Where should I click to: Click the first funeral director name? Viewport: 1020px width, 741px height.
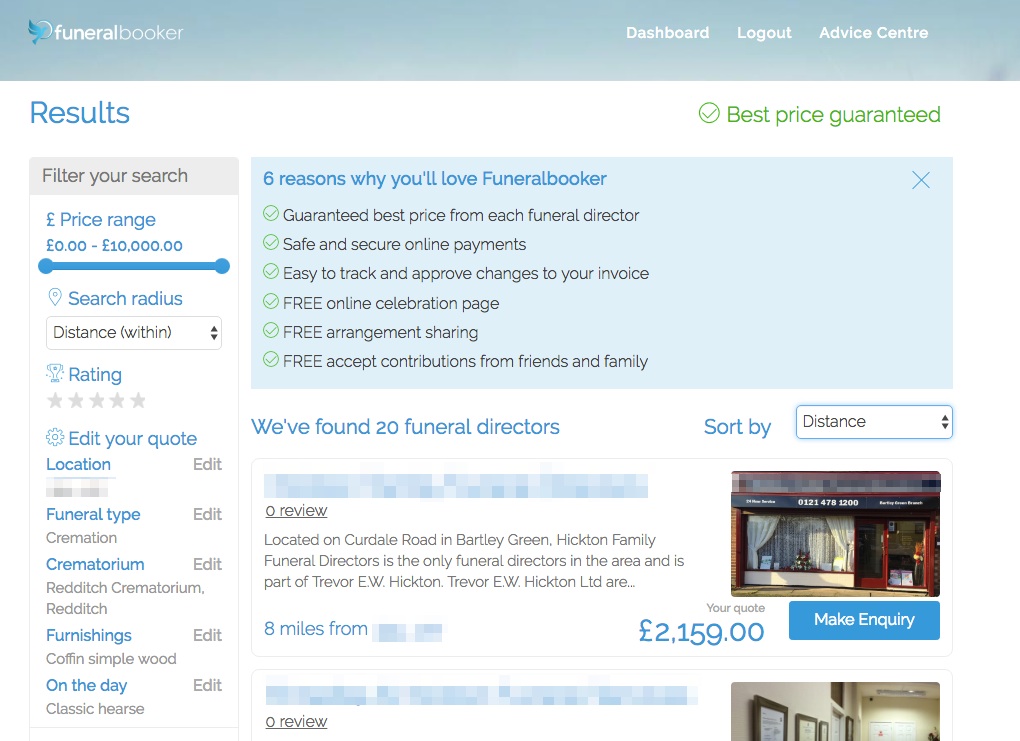pos(455,485)
